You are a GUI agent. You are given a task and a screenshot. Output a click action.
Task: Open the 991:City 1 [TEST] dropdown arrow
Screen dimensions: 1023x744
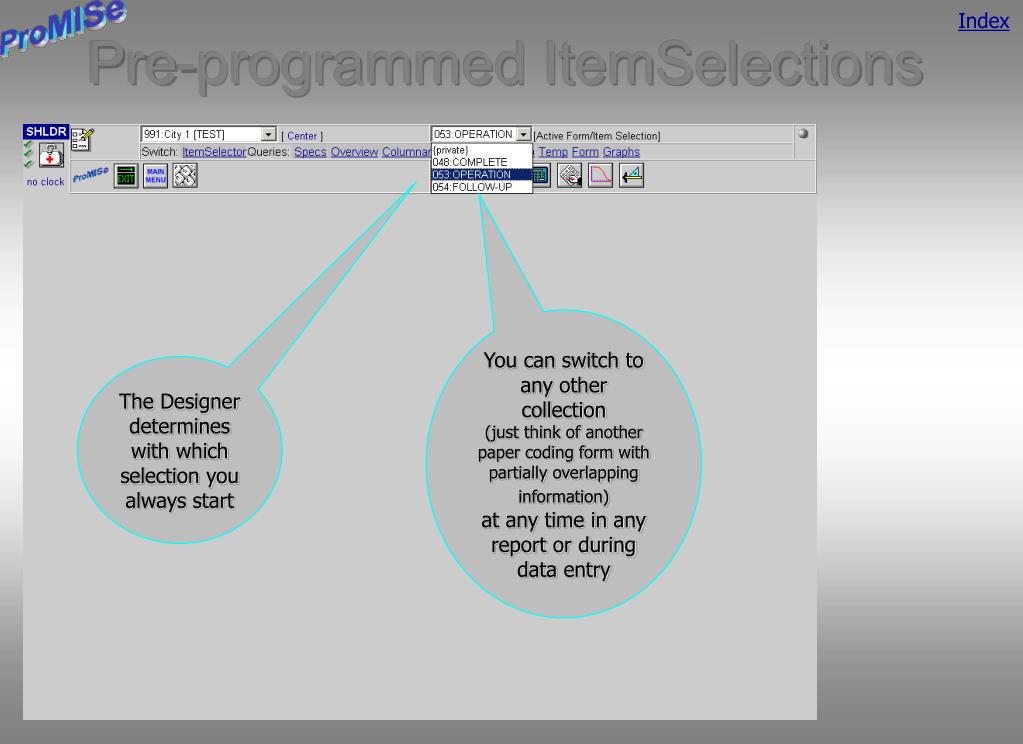click(268, 134)
